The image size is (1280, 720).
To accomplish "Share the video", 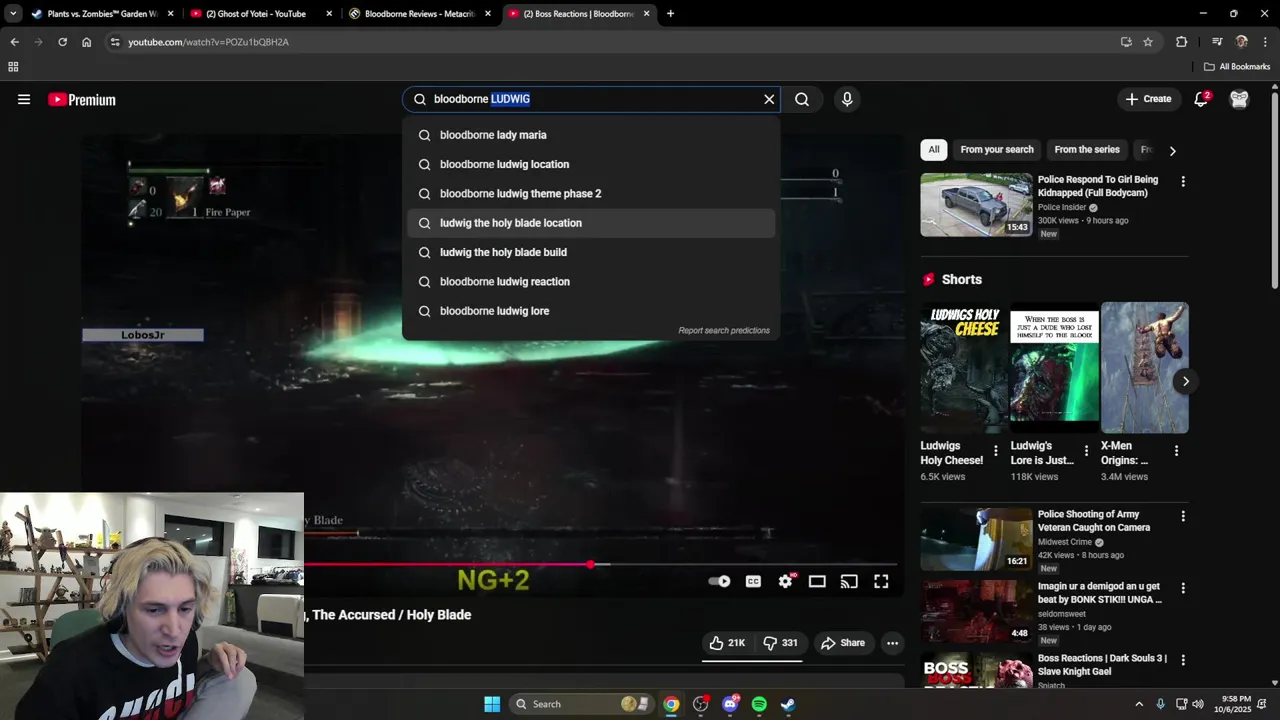I will pyautogui.click(x=843, y=643).
